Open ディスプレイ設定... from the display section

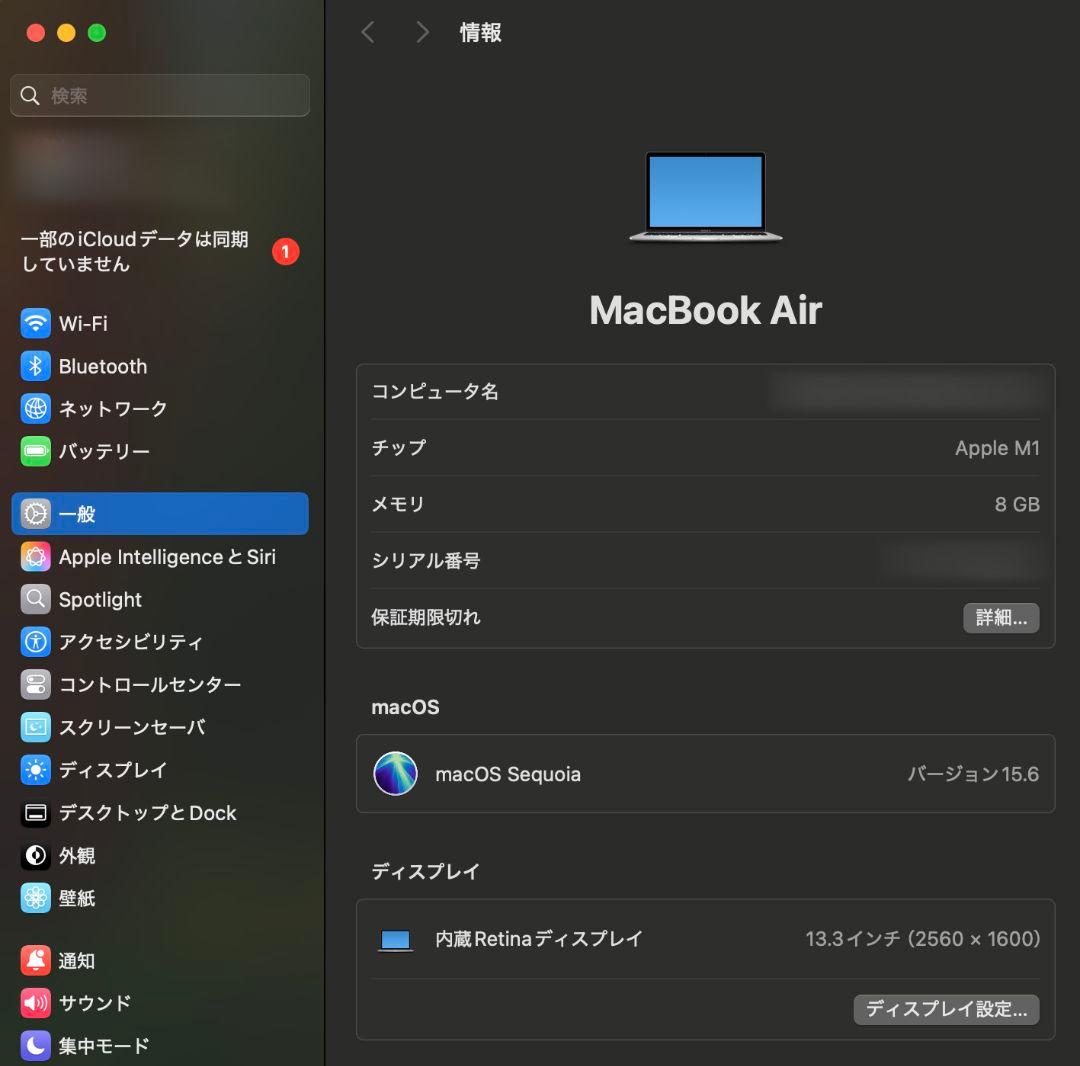coord(946,1010)
